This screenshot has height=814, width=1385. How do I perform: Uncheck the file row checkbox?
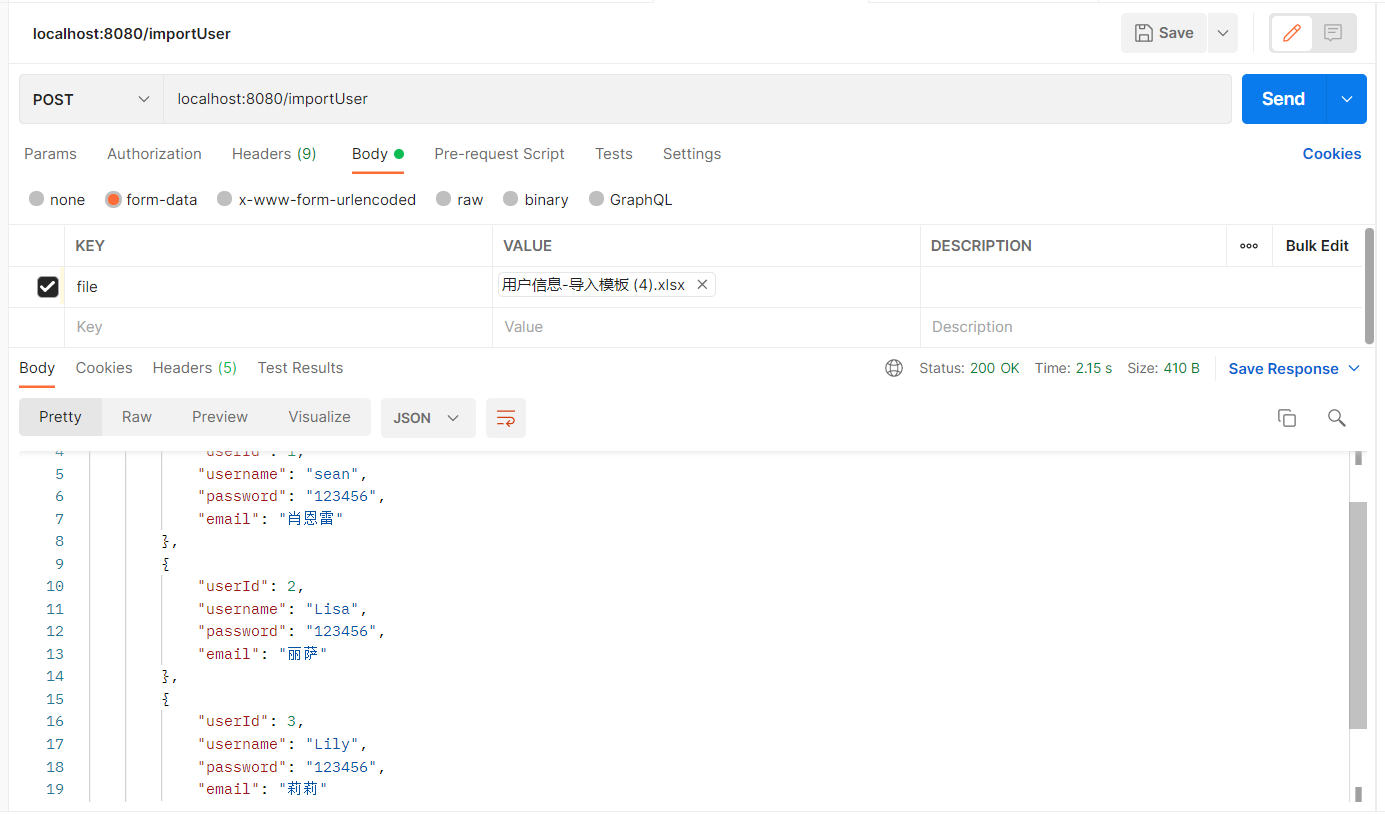pos(47,287)
